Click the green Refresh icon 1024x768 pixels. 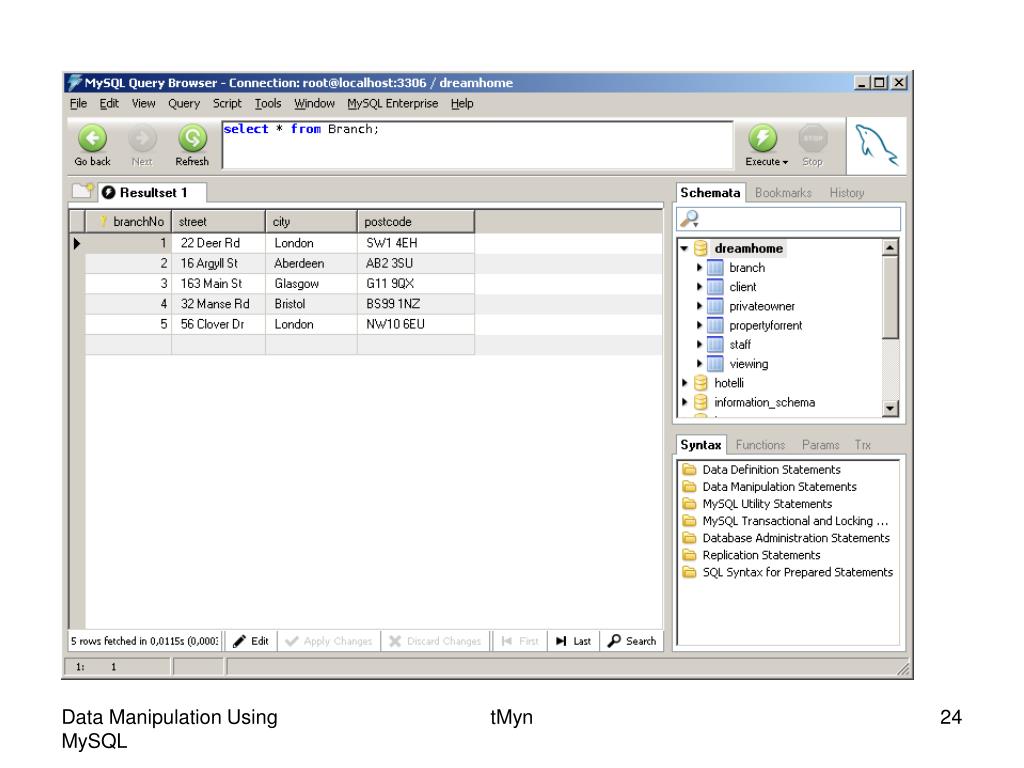[192, 138]
